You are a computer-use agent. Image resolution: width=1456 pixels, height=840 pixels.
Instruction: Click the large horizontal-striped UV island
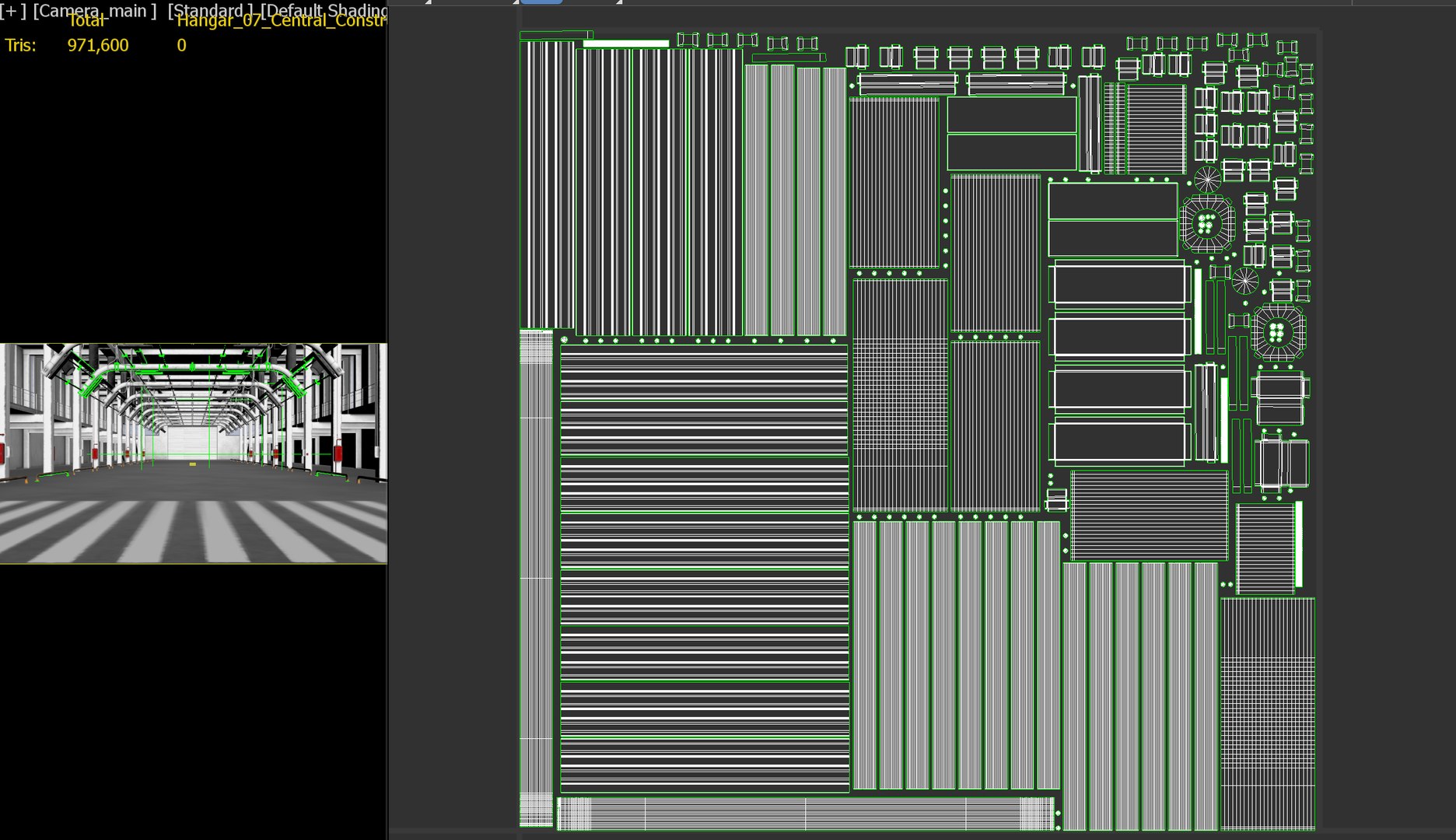pos(705,568)
